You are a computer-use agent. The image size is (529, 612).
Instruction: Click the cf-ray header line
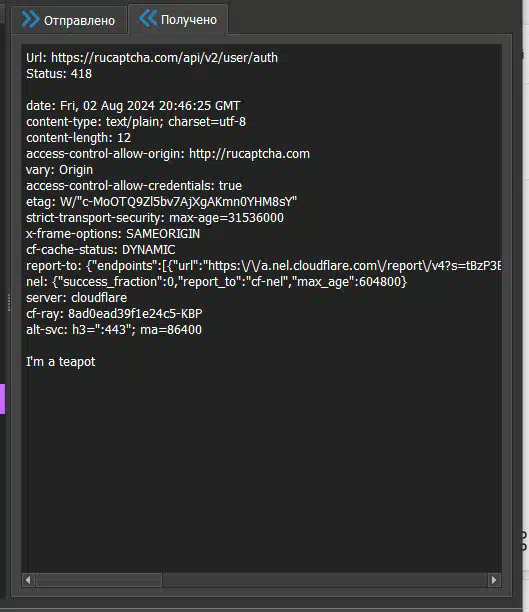point(114,314)
